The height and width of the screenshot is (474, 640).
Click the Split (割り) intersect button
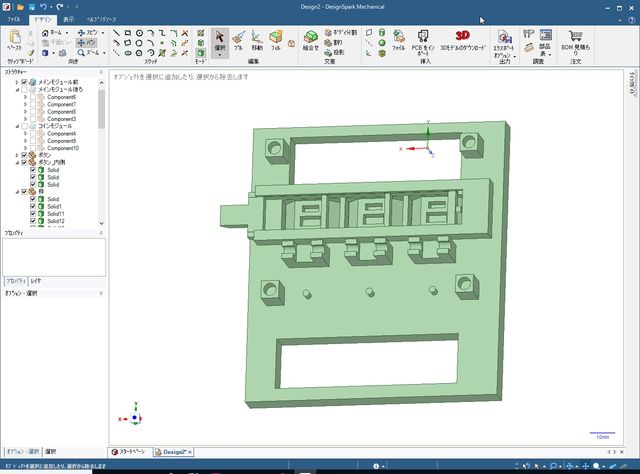coord(334,42)
